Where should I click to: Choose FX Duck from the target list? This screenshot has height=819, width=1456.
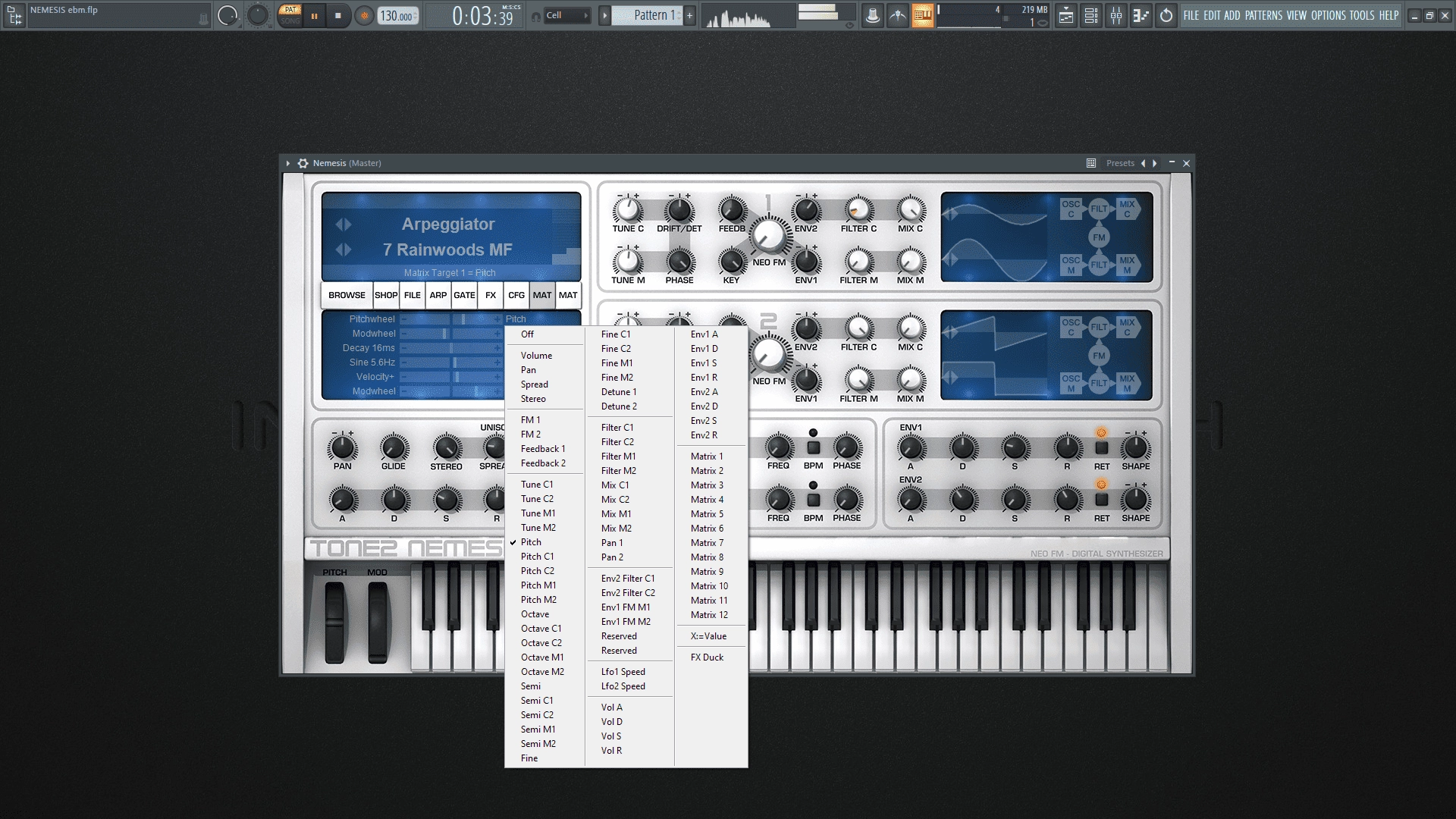711,657
